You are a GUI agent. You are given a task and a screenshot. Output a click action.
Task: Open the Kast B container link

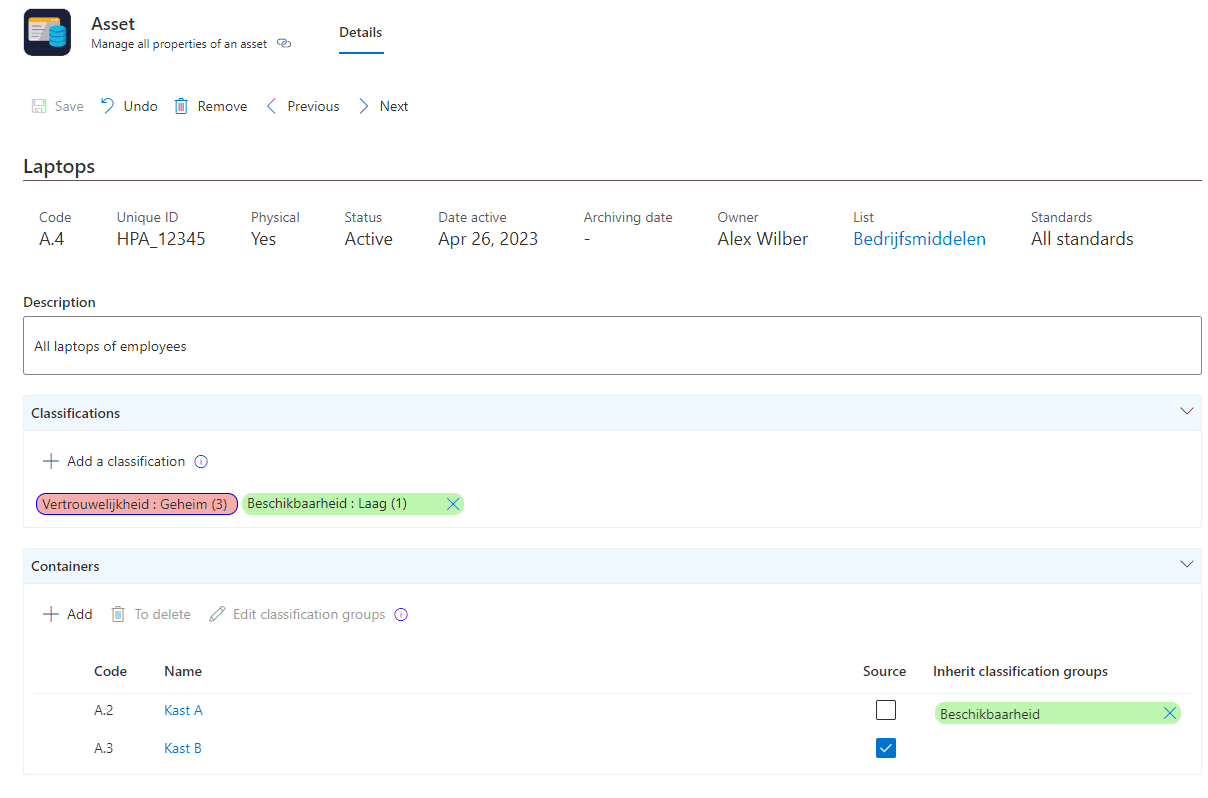(183, 748)
